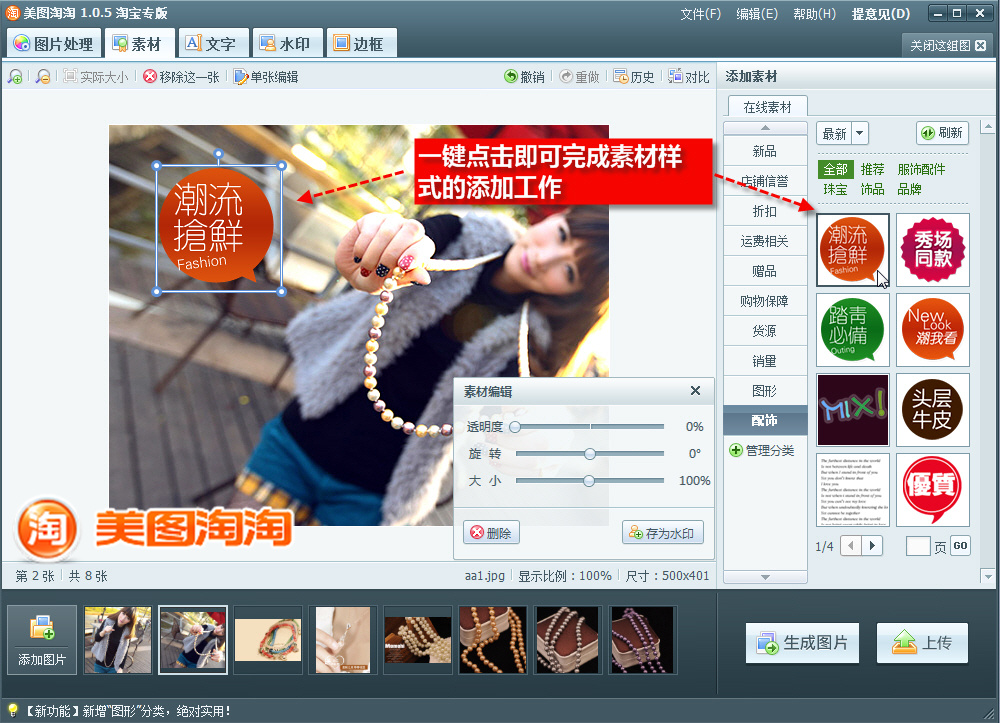Select the 赠品 category
This screenshot has width=1000, height=723.
pyautogui.click(x=765, y=271)
